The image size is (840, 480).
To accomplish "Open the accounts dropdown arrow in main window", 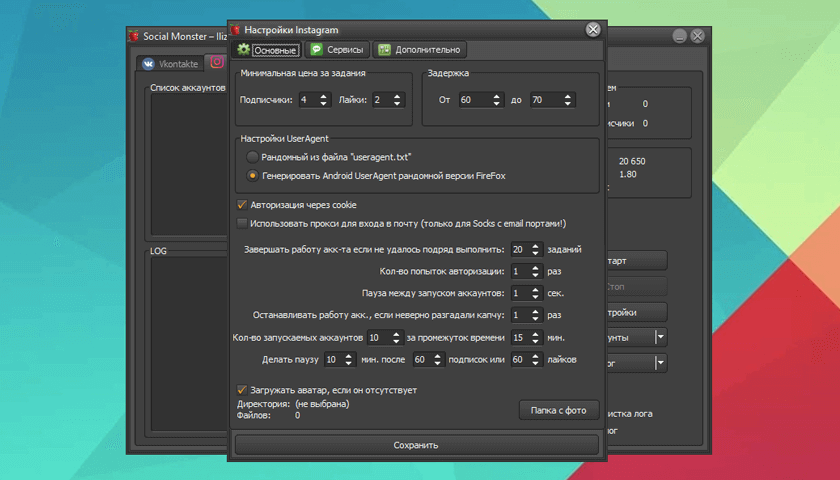I will [661, 337].
